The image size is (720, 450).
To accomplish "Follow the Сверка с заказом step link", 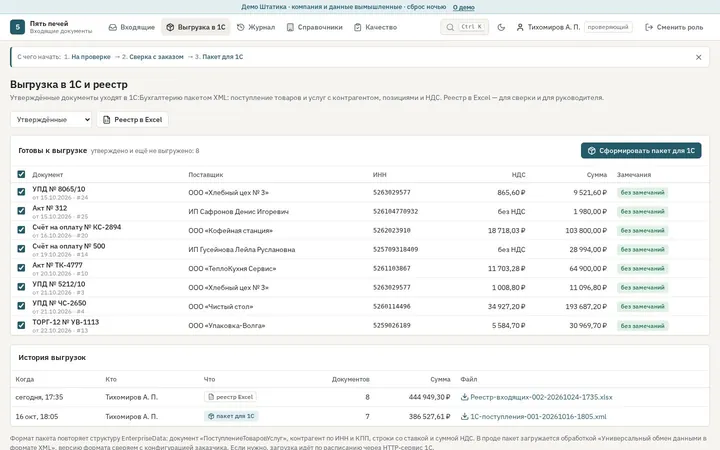I will pyautogui.click(x=156, y=57).
